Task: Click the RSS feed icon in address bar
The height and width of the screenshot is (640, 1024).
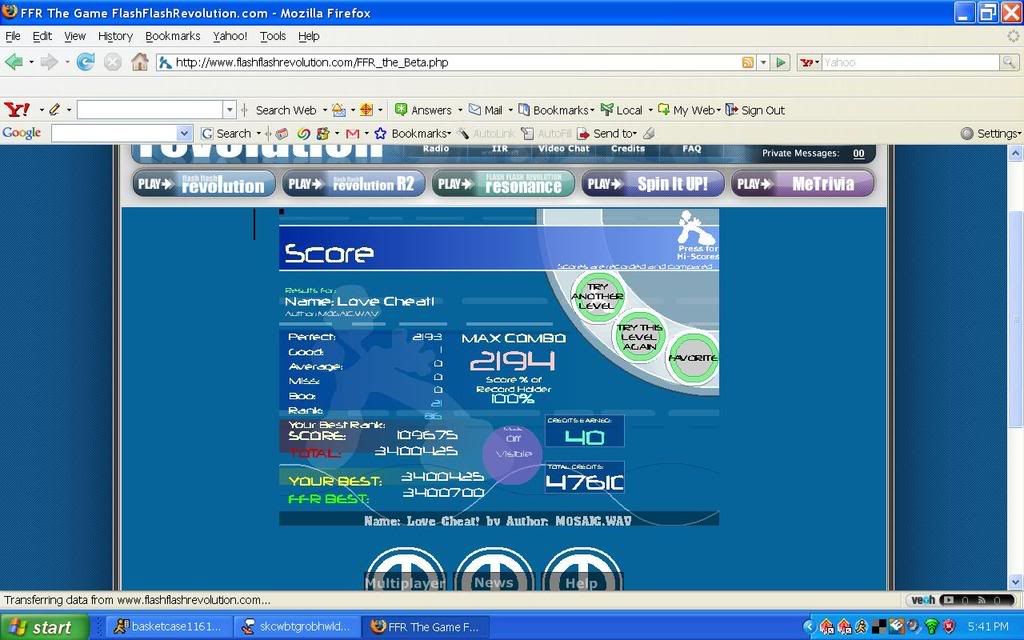Action: point(747,62)
